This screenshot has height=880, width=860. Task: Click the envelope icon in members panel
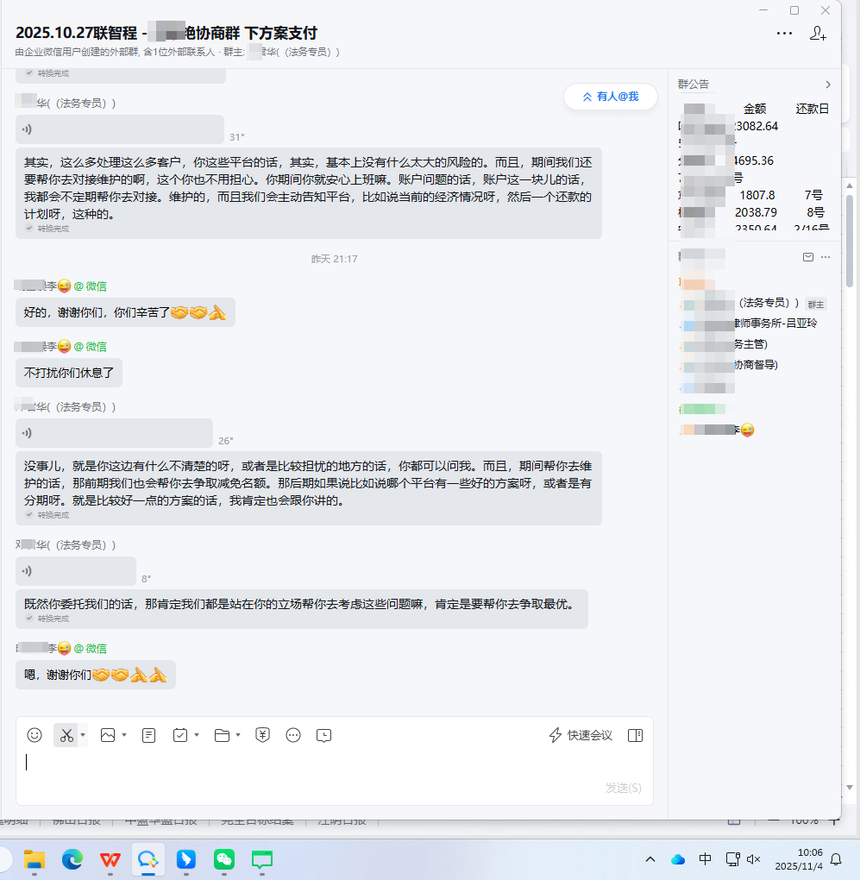coord(808,257)
